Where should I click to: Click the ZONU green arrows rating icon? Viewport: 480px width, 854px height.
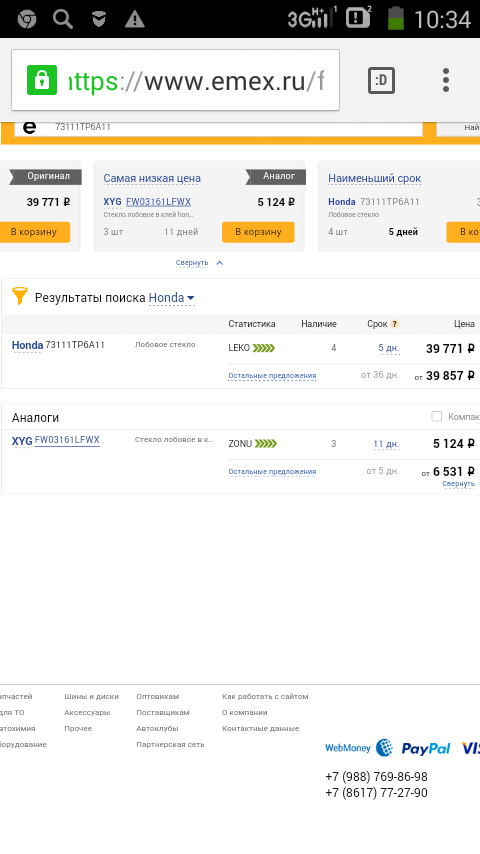click(266, 444)
